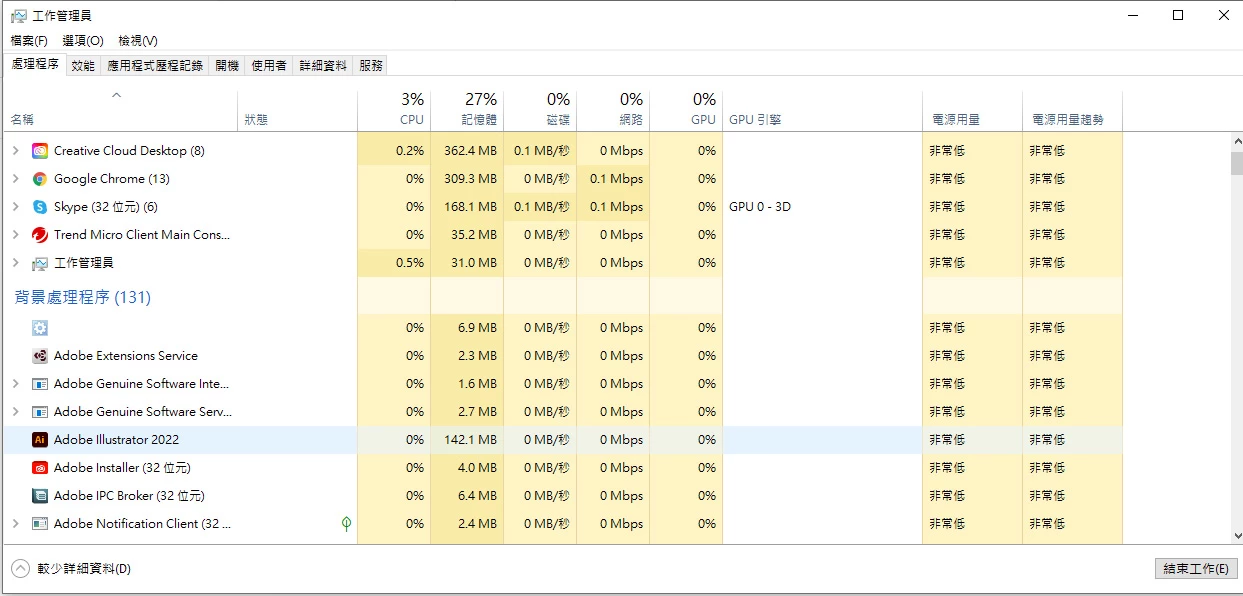Select the 處理程序 tab

pos(35,64)
